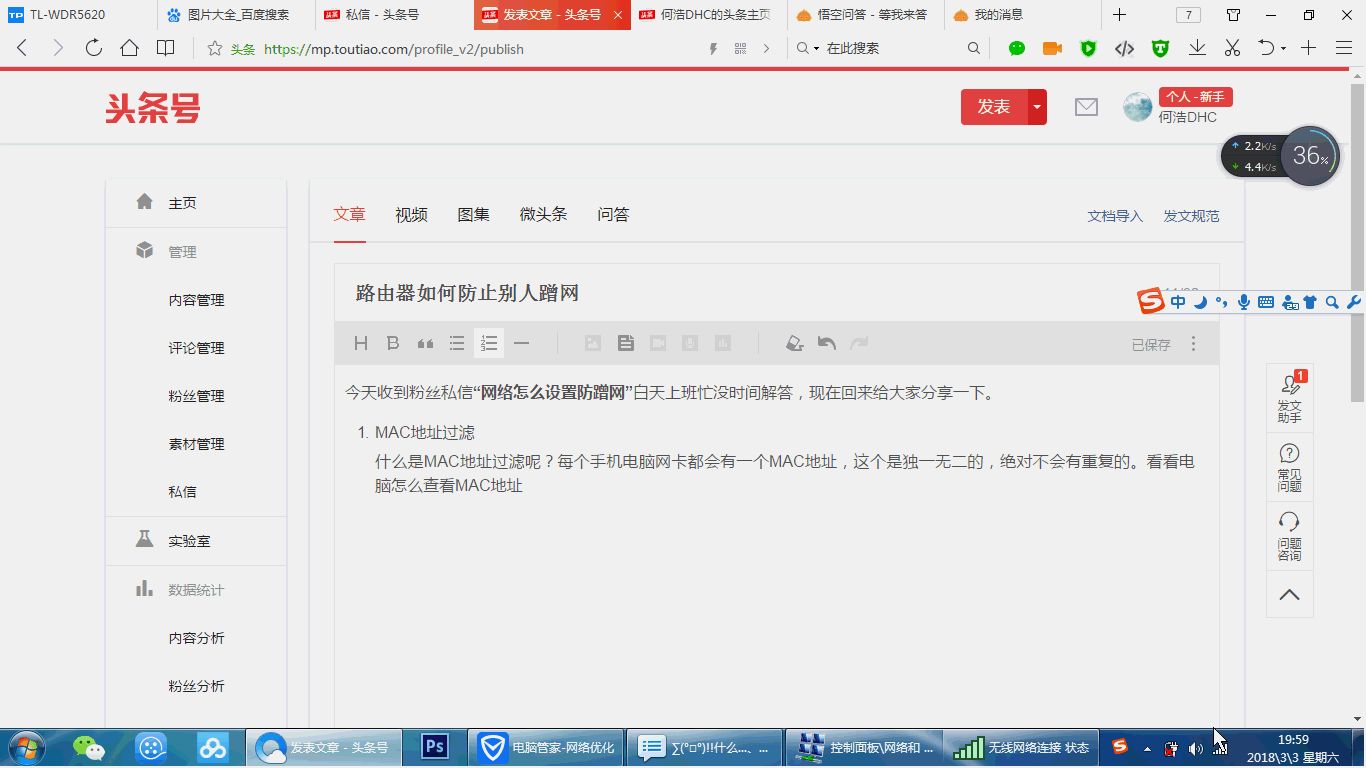Insert horizontal divider line
This screenshot has height=768, width=1366.
[x=521, y=343]
